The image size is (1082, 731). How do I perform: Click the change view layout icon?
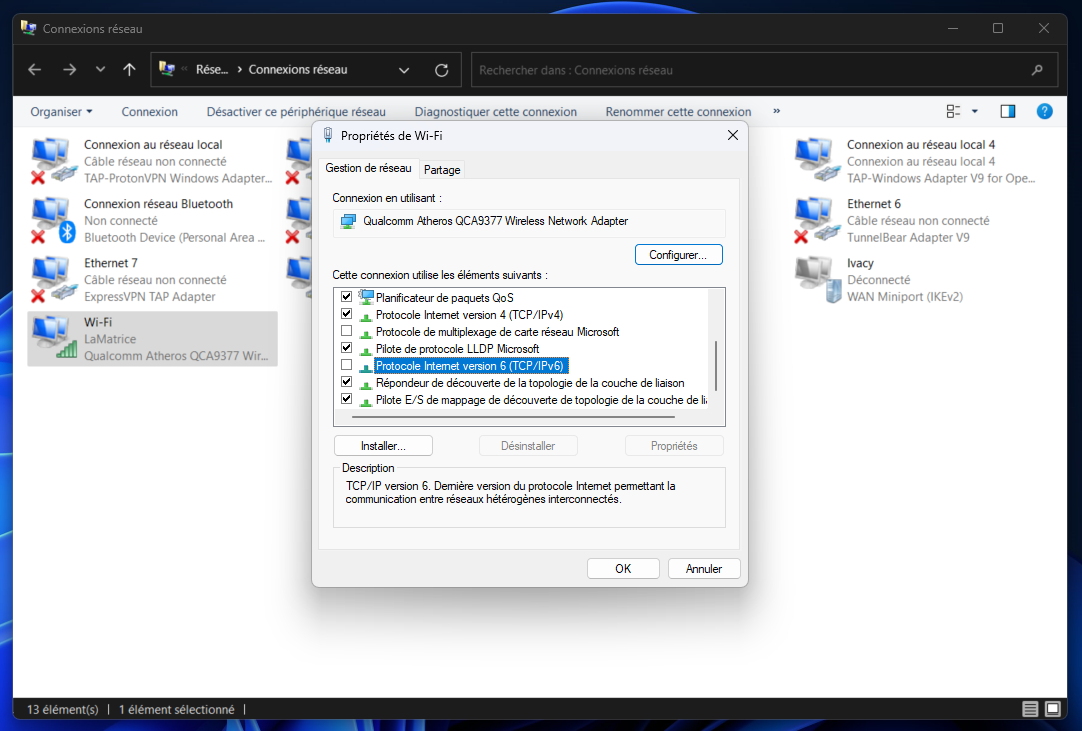[954, 111]
